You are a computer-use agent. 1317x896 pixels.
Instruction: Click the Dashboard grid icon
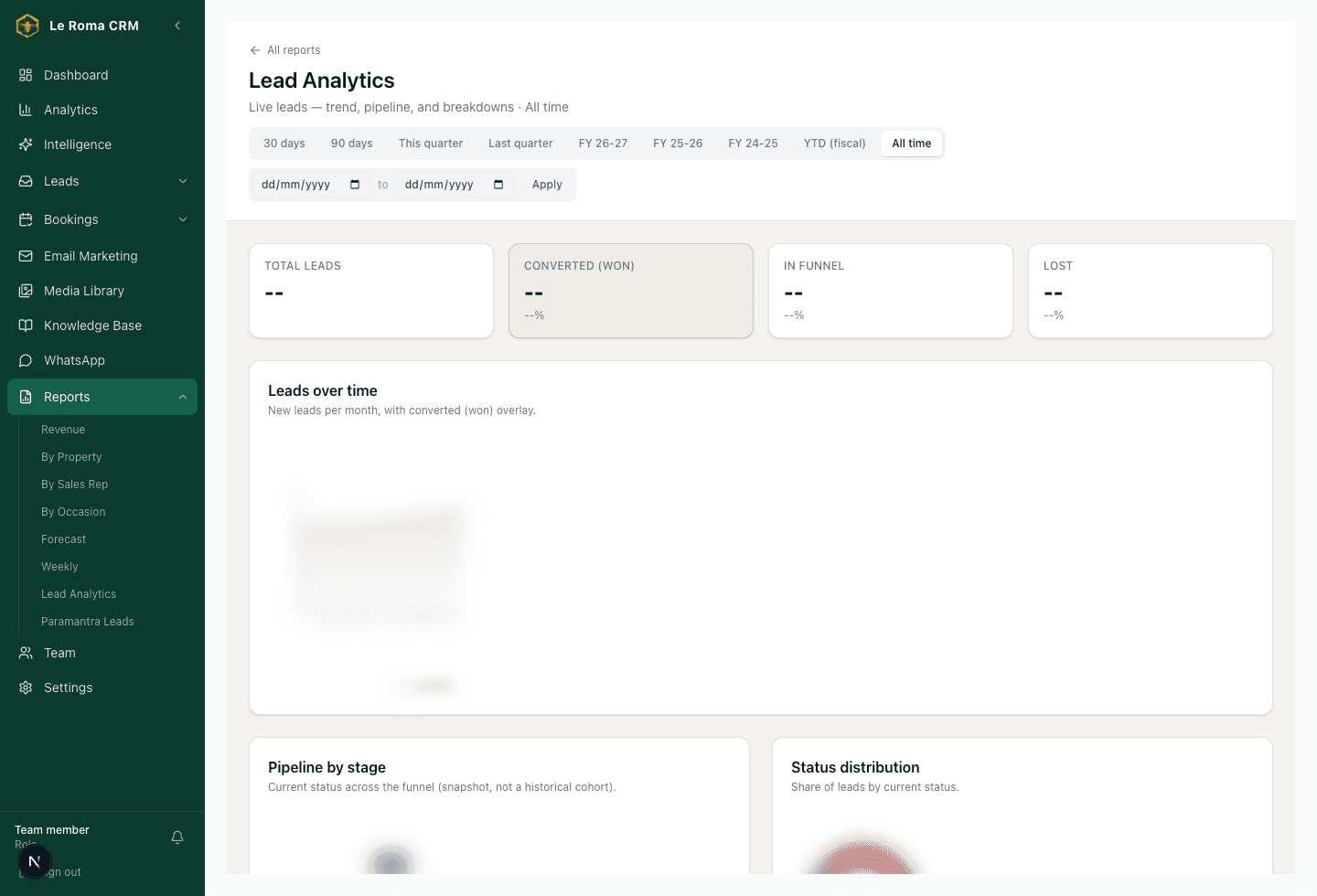tap(26, 75)
